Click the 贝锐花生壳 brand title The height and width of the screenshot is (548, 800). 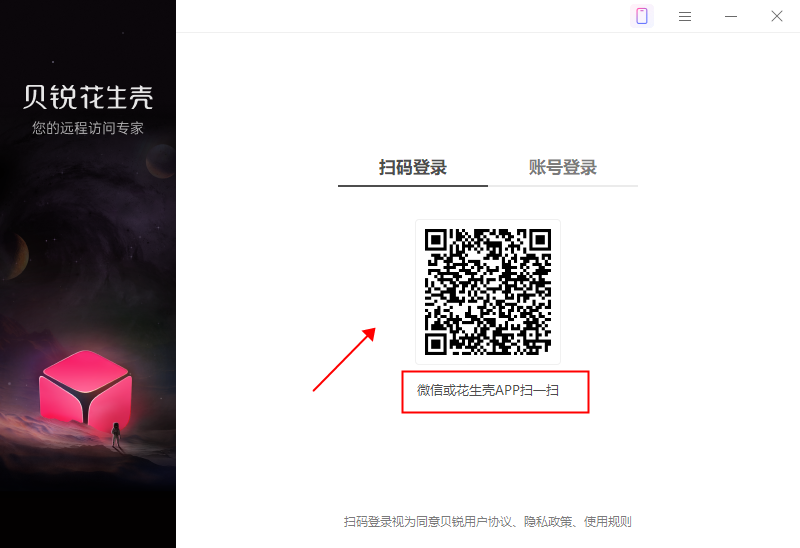click(88, 97)
